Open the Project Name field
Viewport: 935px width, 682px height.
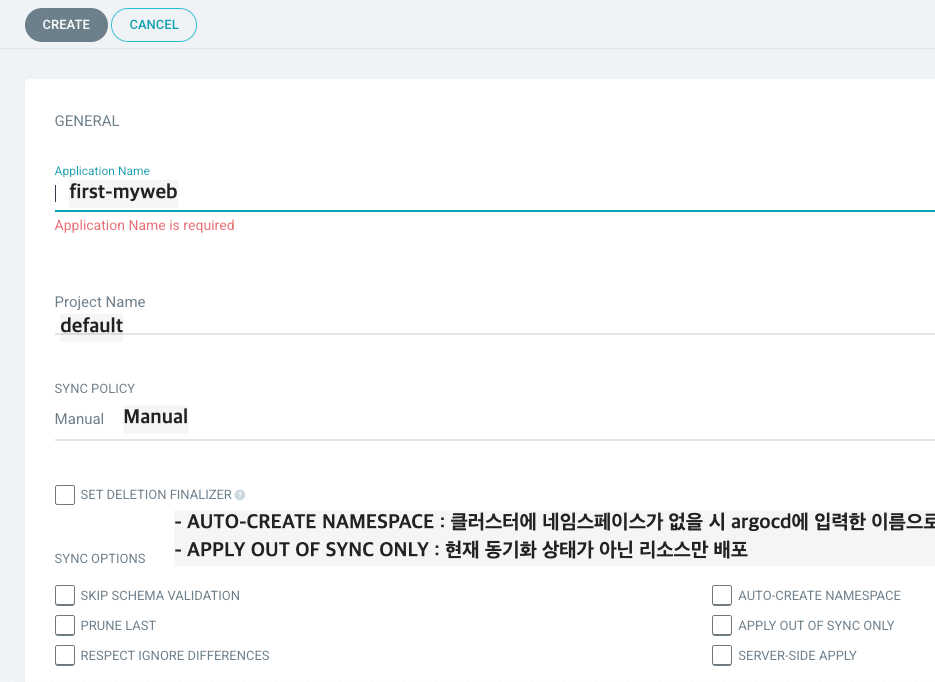coord(494,326)
